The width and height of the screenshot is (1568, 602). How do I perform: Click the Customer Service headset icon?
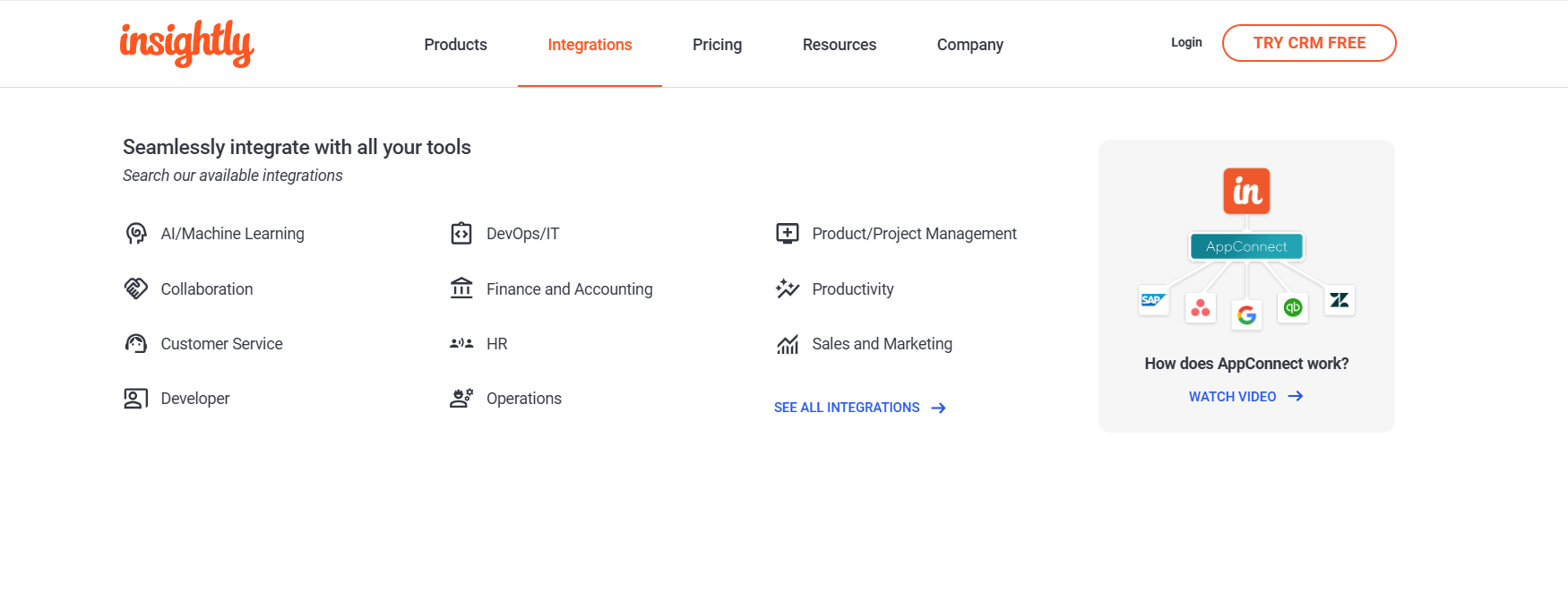point(136,344)
